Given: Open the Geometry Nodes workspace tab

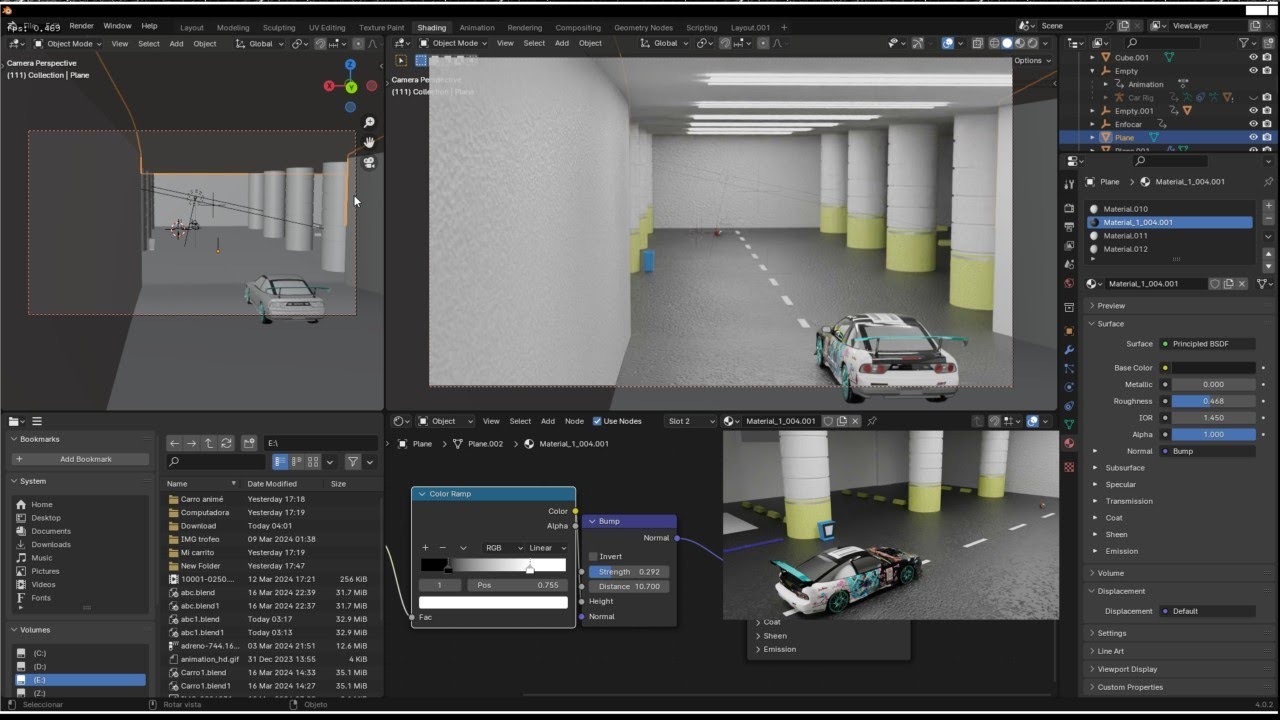Looking at the screenshot, I should pyautogui.click(x=643, y=27).
